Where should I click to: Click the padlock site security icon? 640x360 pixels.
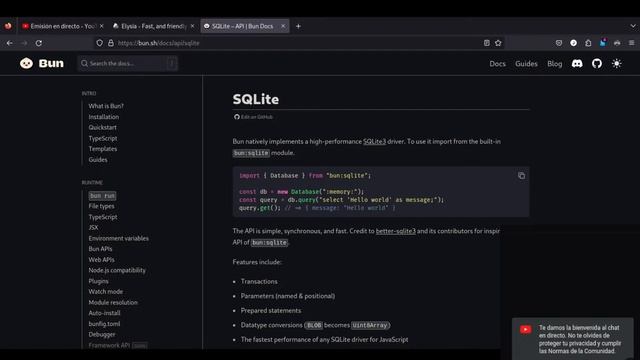[111, 43]
